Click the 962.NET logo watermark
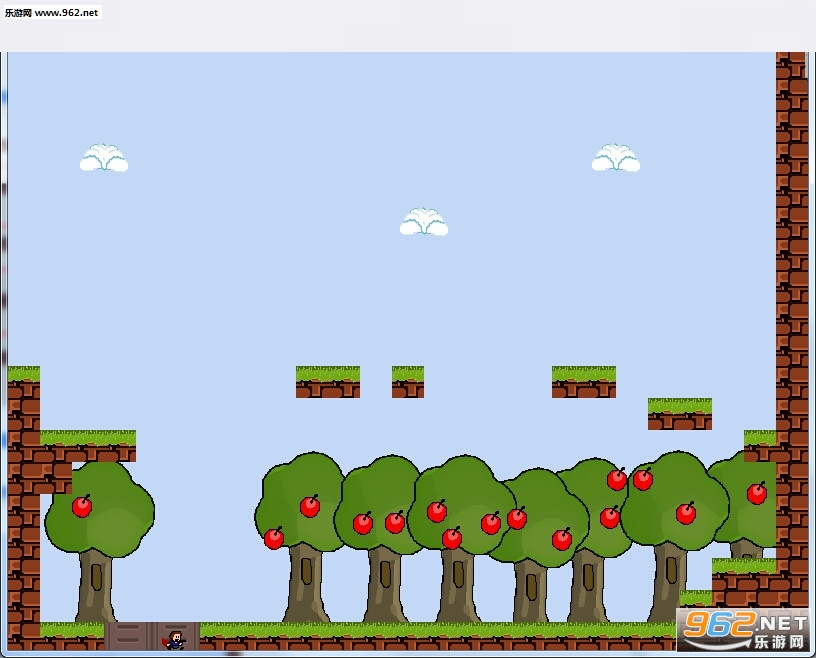The image size is (816, 658). 745,630
